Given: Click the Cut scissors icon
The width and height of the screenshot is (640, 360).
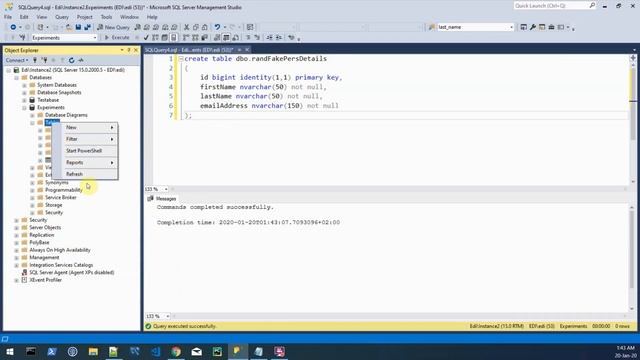Looking at the screenshot, I should pyautogui.click(x=187, y=27).
